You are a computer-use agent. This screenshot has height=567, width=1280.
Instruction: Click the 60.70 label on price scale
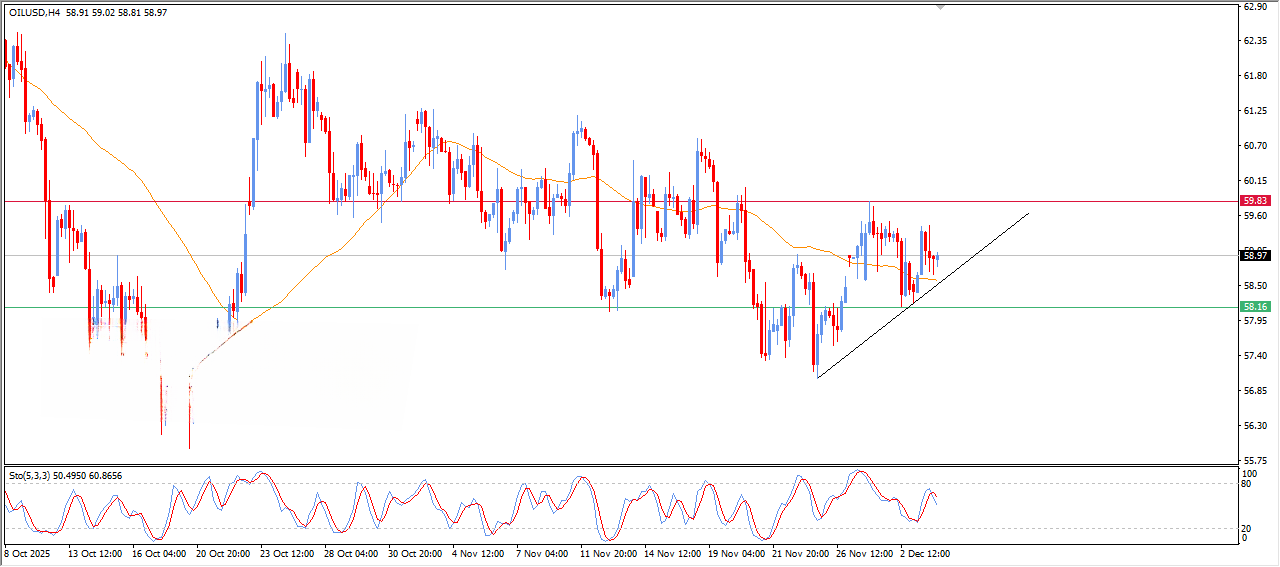tap(1254, 146)
